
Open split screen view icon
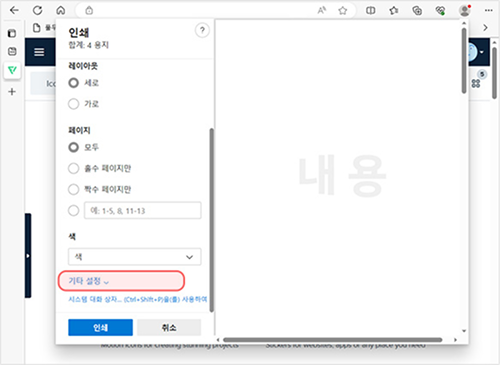pyautogui.click(x=370, y=11)
